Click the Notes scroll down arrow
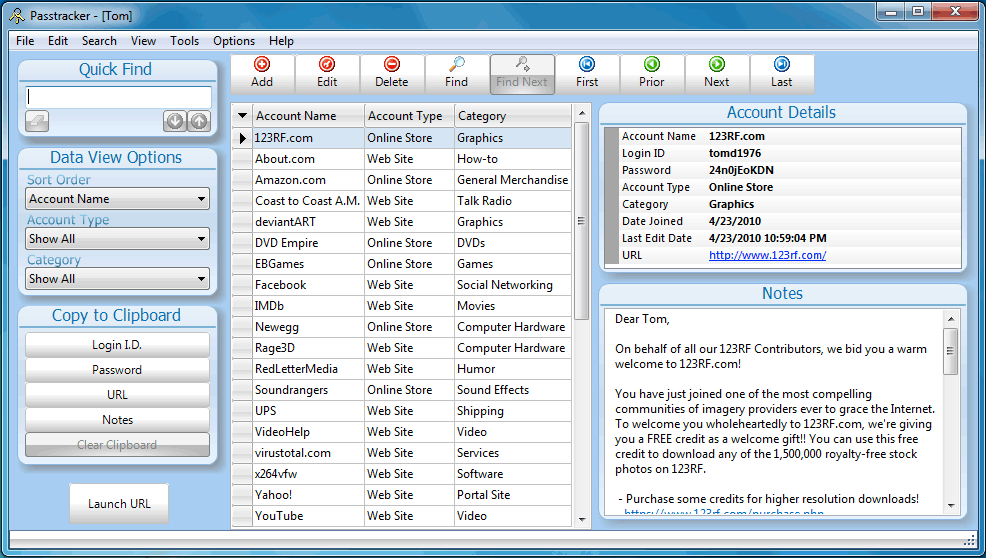This screenshot has width=986, height=558. pos(951,506)
